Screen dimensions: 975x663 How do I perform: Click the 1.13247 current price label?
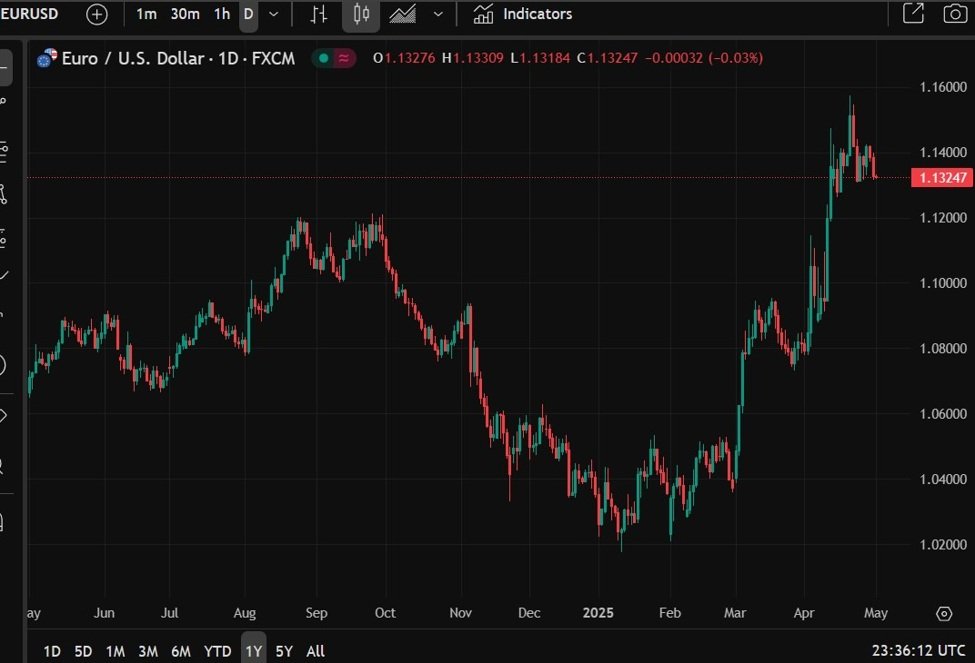[940, 178]
